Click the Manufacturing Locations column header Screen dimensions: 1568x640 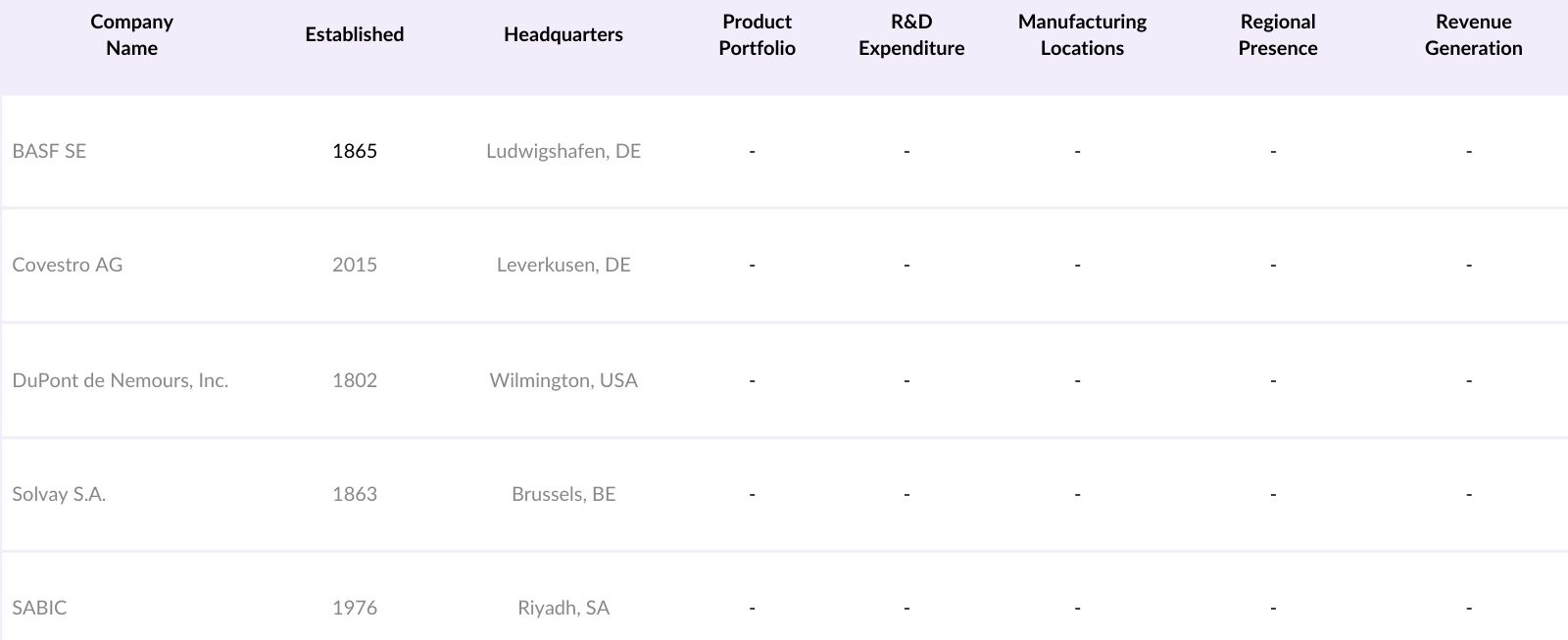[1082, 35]
